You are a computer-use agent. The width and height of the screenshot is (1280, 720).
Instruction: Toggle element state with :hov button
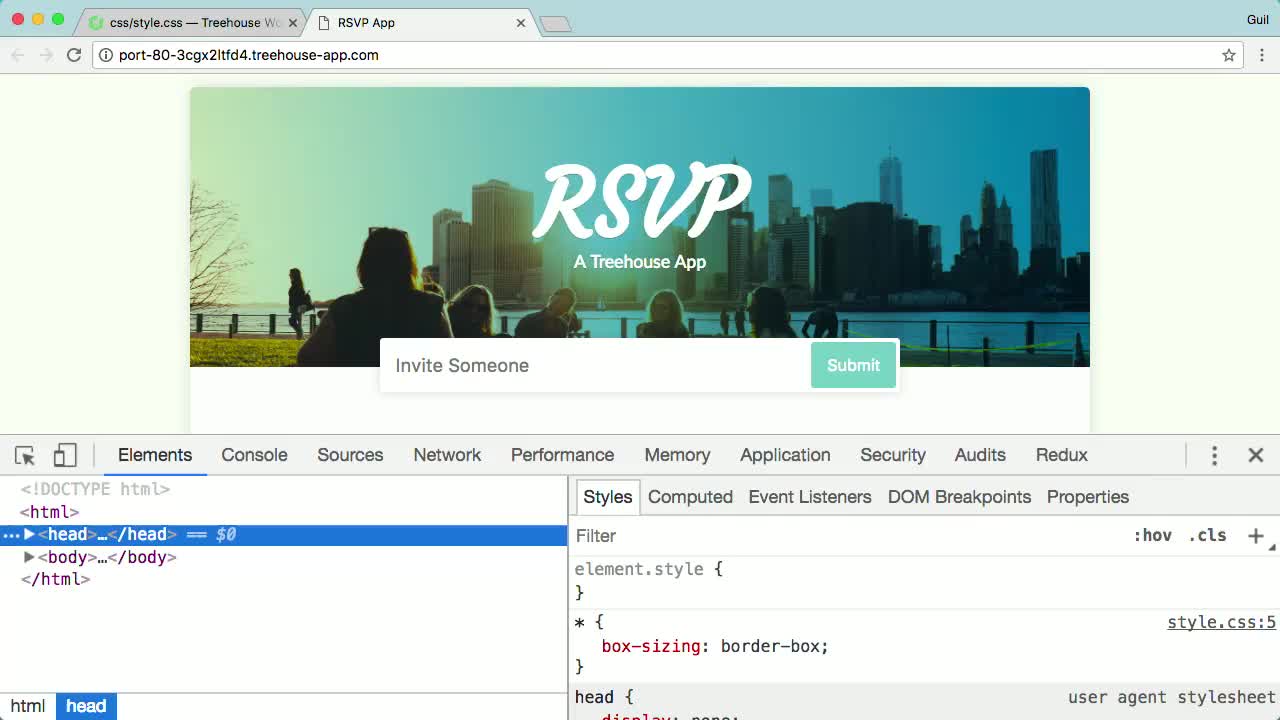click(1154, 536)
